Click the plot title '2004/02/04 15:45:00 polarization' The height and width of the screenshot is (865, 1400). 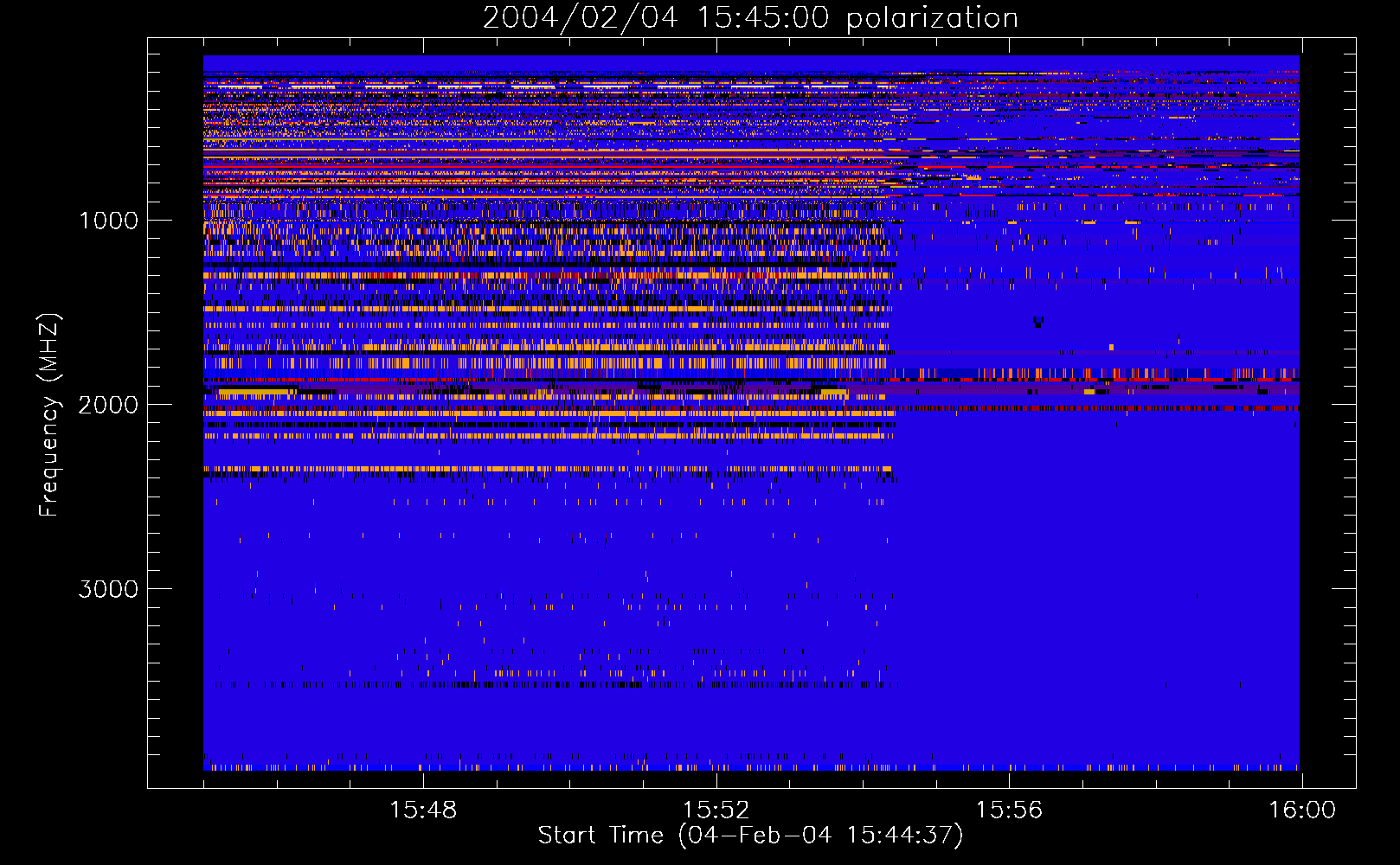click(750, 18)
